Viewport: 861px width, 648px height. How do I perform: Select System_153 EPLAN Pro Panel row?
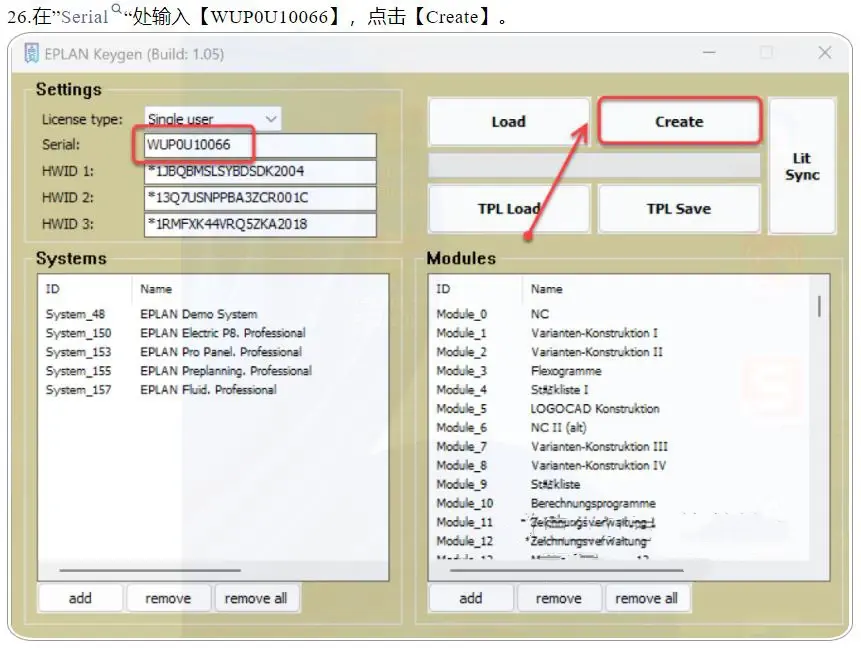click(x=213, y=352)
